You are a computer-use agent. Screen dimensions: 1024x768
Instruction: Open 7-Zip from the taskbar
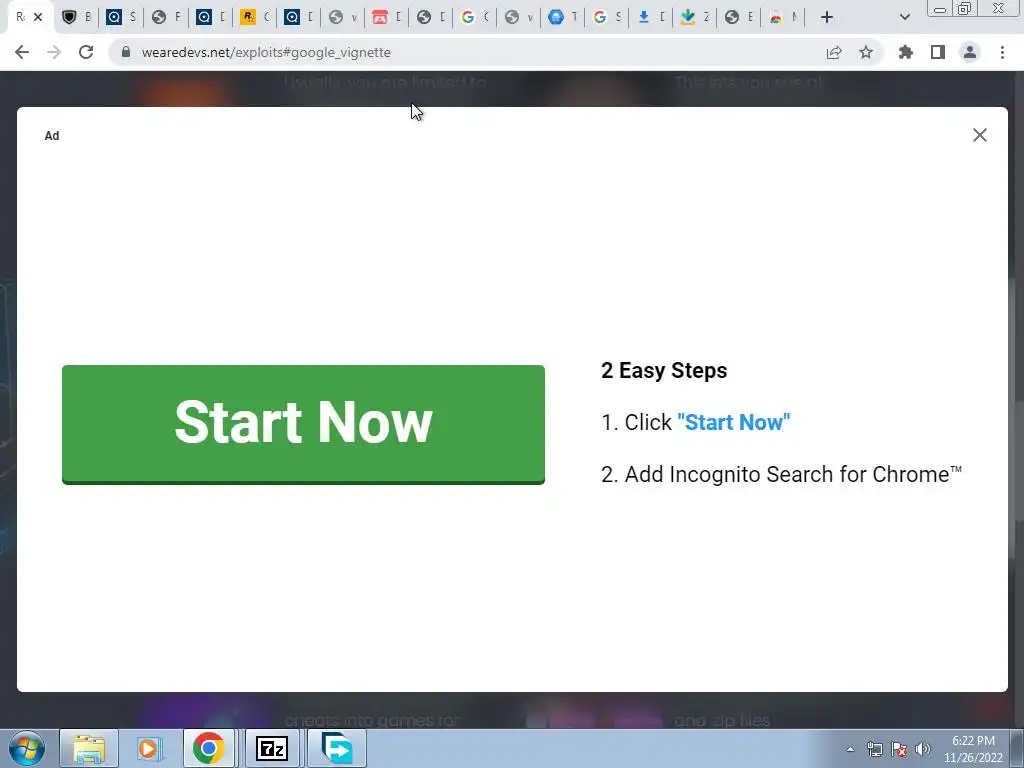pos(272,748)
